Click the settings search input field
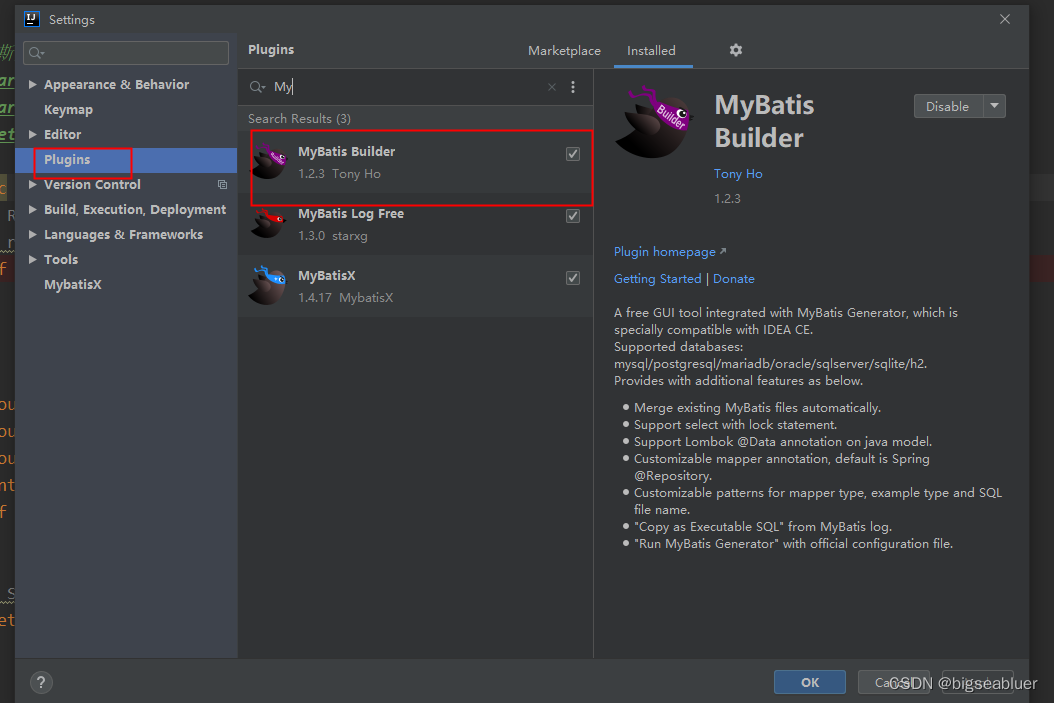Image resolution: width=1054 pixels, height=703 pixels. pos(126,52)
